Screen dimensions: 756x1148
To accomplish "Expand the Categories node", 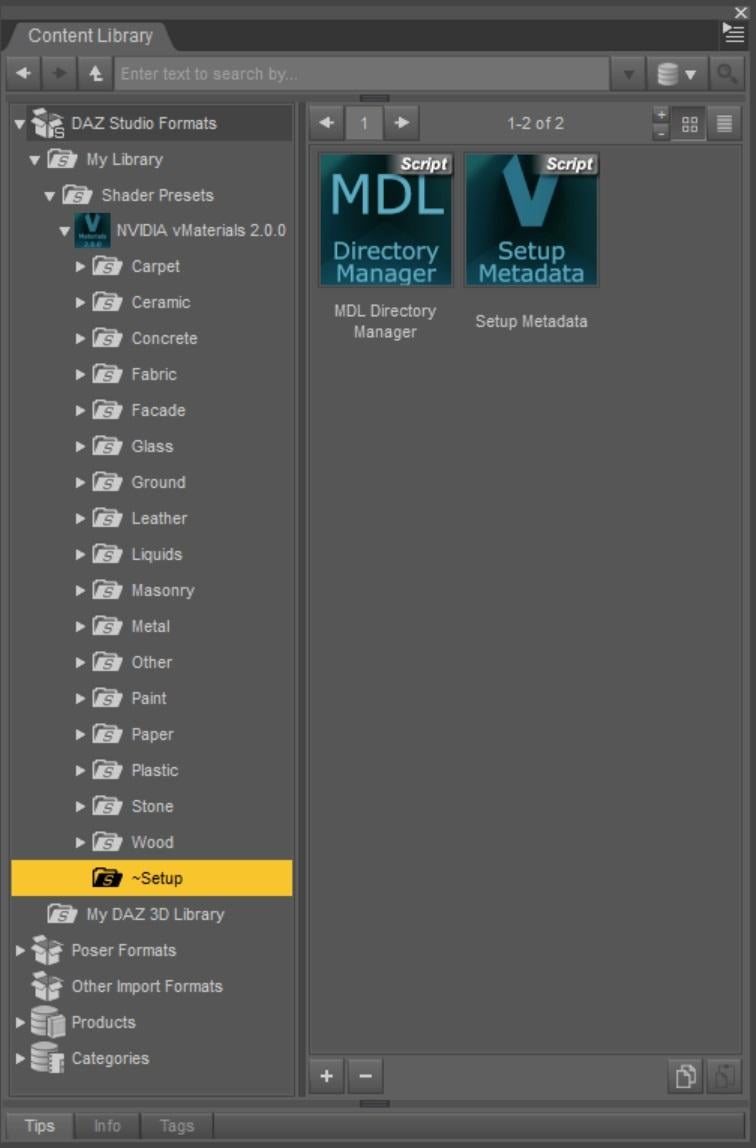I will point(20,1058).
